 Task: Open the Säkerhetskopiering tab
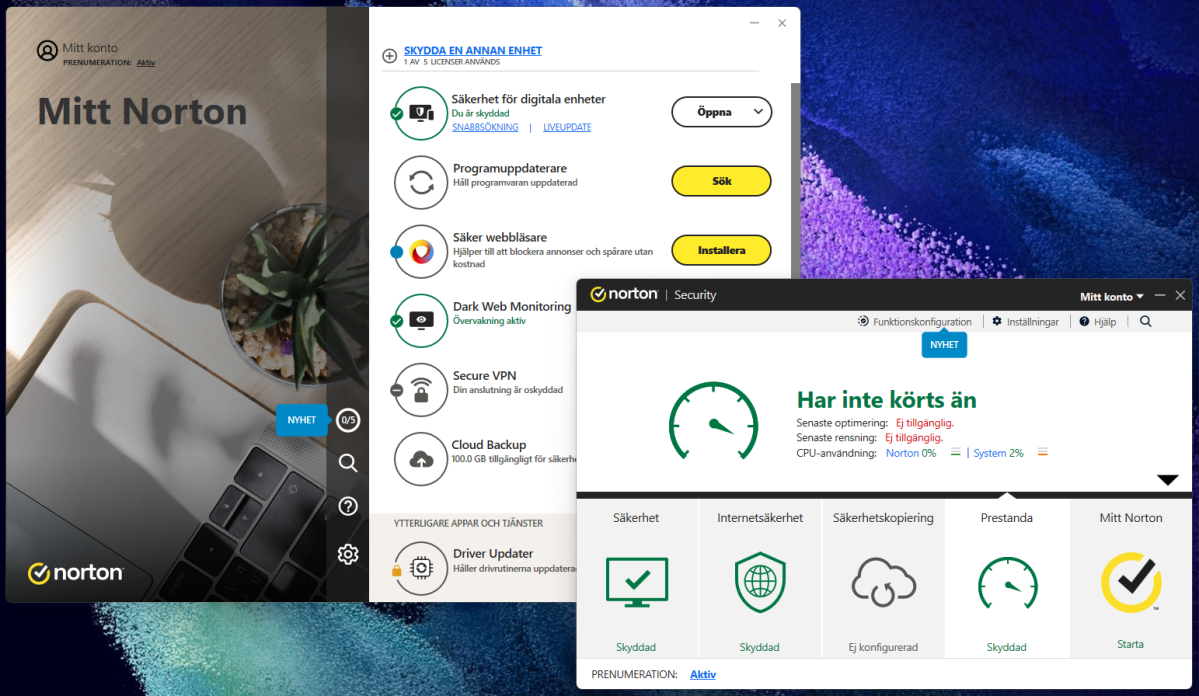[x=883, y=578]
